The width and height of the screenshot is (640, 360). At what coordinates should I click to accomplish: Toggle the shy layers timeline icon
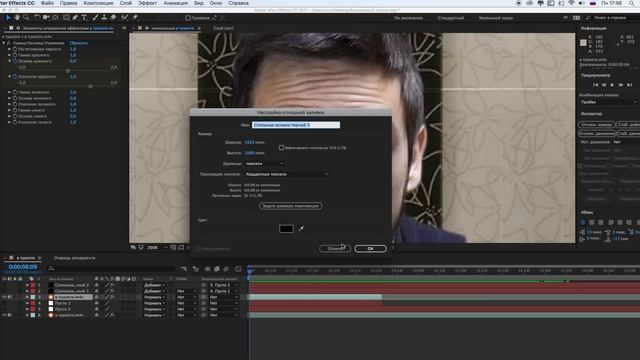point(207,269)
